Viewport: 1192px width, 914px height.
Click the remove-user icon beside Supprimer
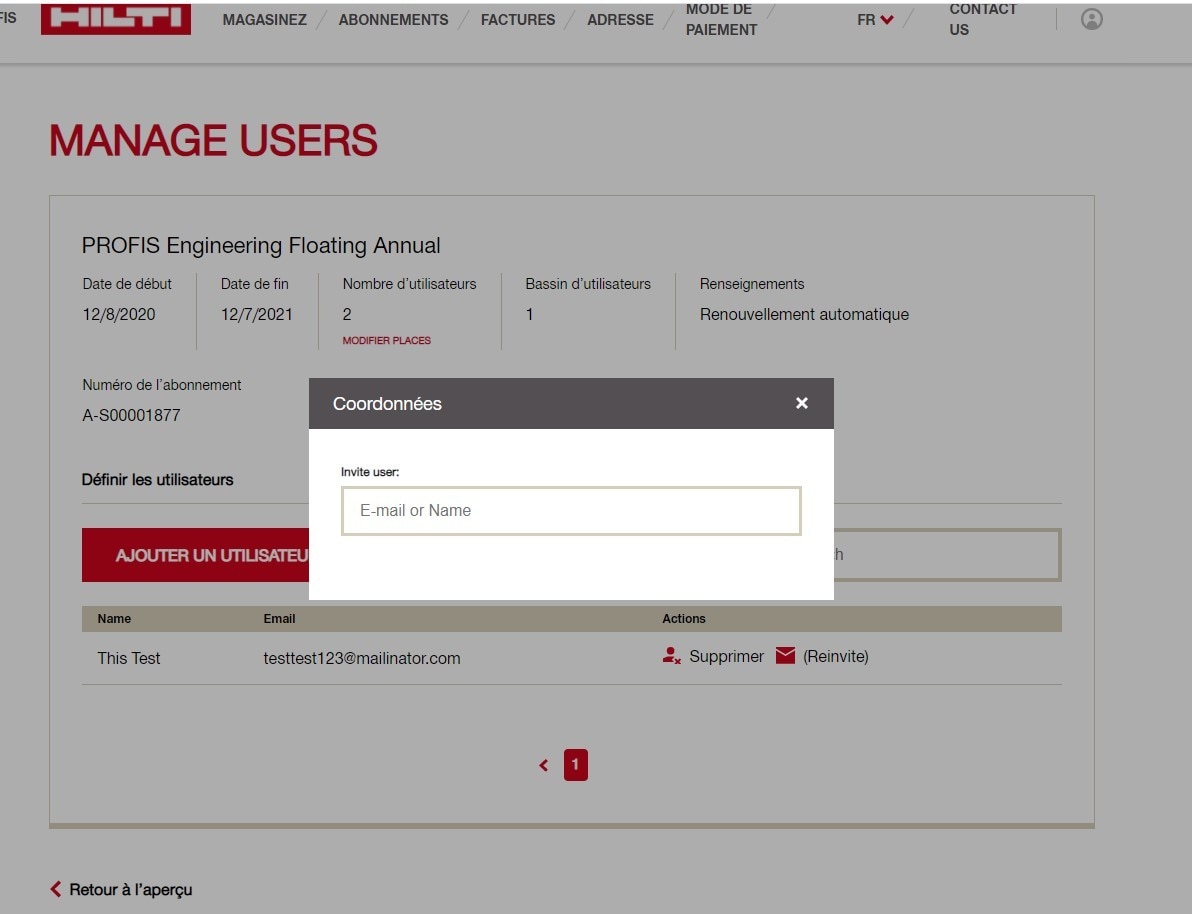[672, 656]
